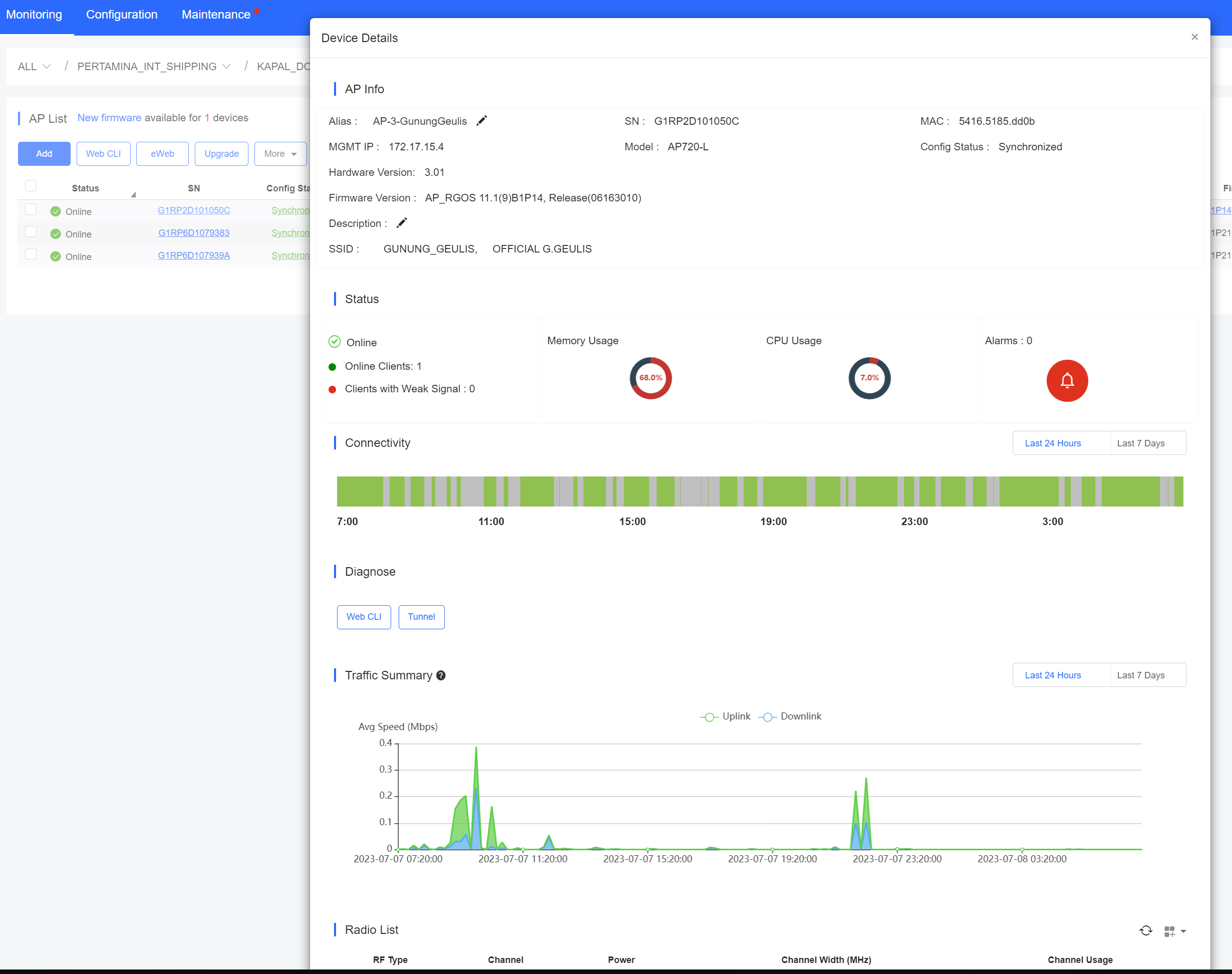Screen dimensions: 1232x974
Task: Click the Clients with Weak Signal text
Action: (x=410, y=389)
